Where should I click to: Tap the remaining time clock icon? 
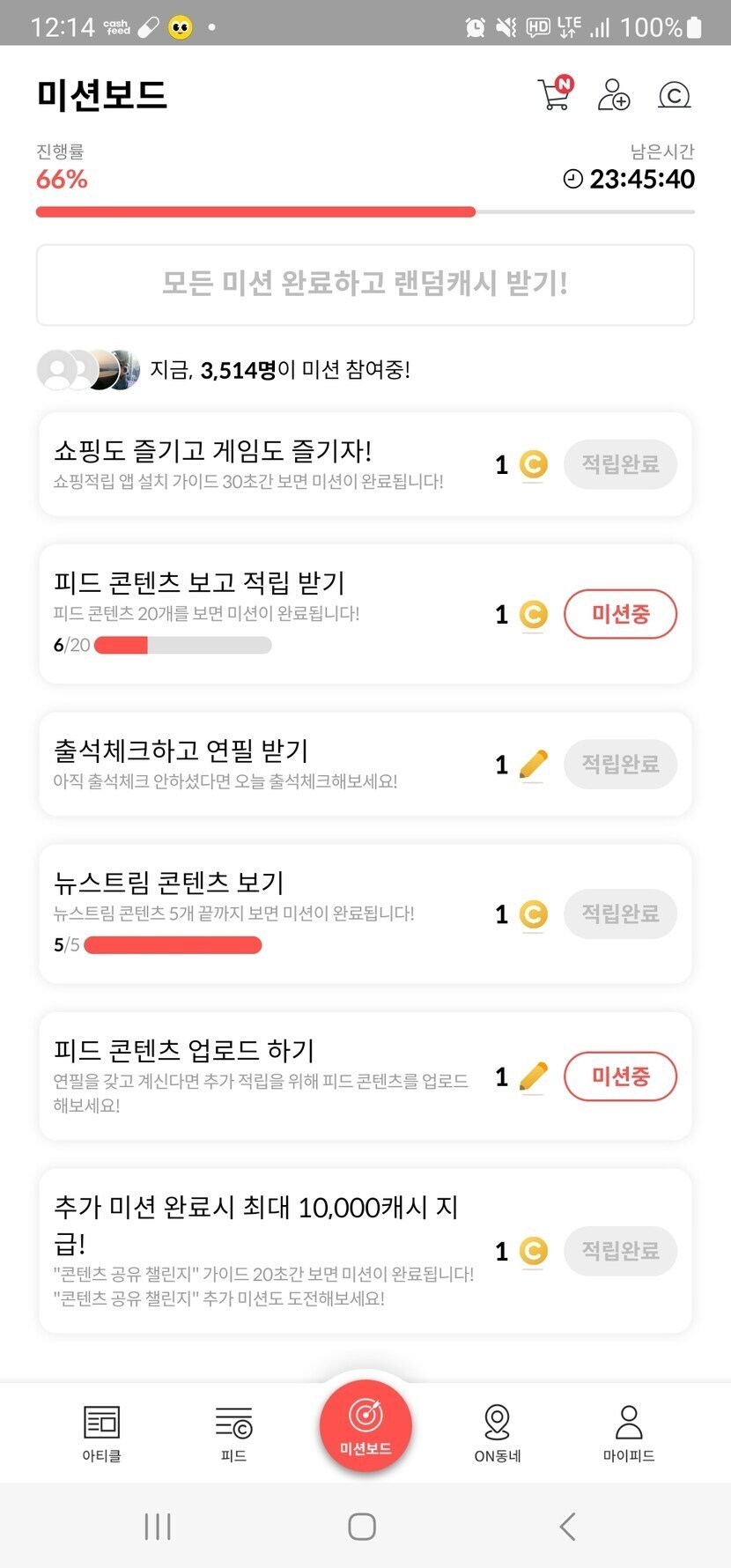click(x=573, y=179)
